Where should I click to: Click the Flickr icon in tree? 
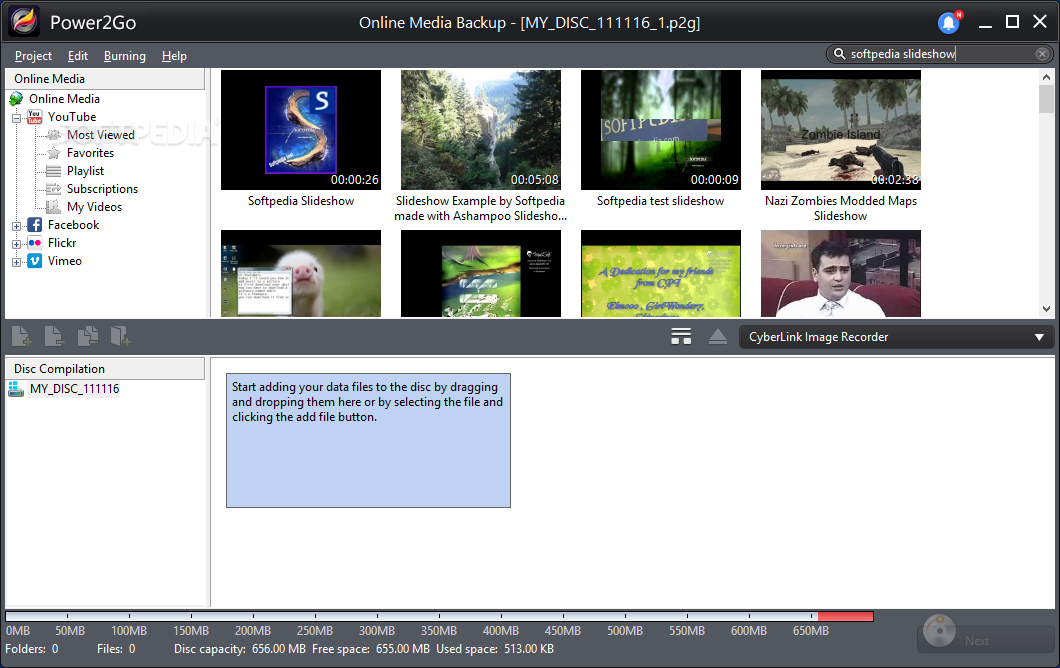pos(34,243)
